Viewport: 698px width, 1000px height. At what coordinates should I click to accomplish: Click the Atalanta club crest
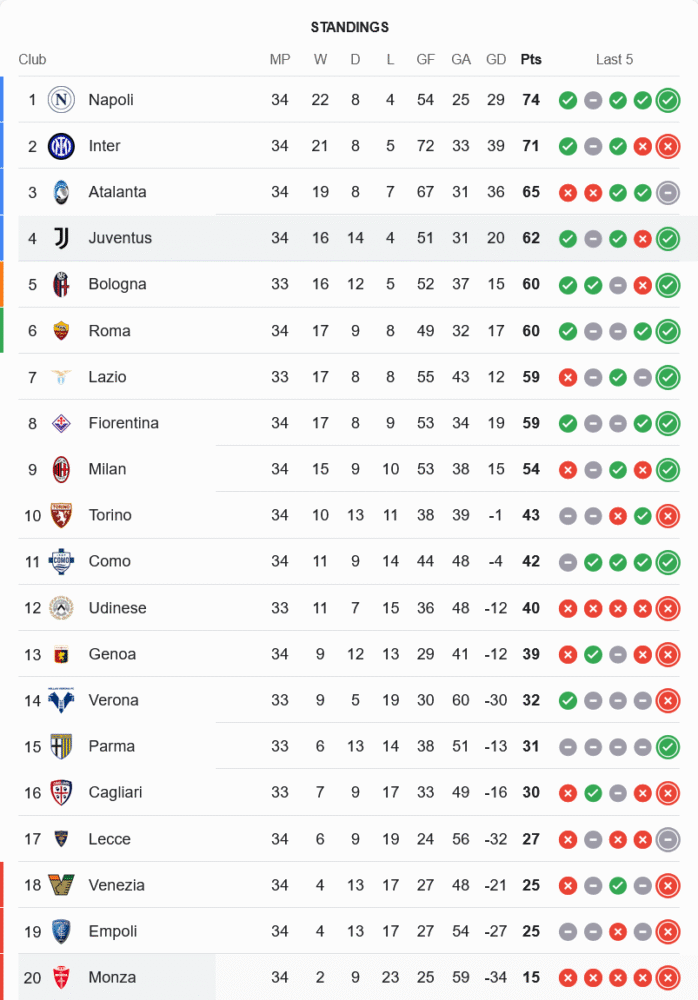62,192
